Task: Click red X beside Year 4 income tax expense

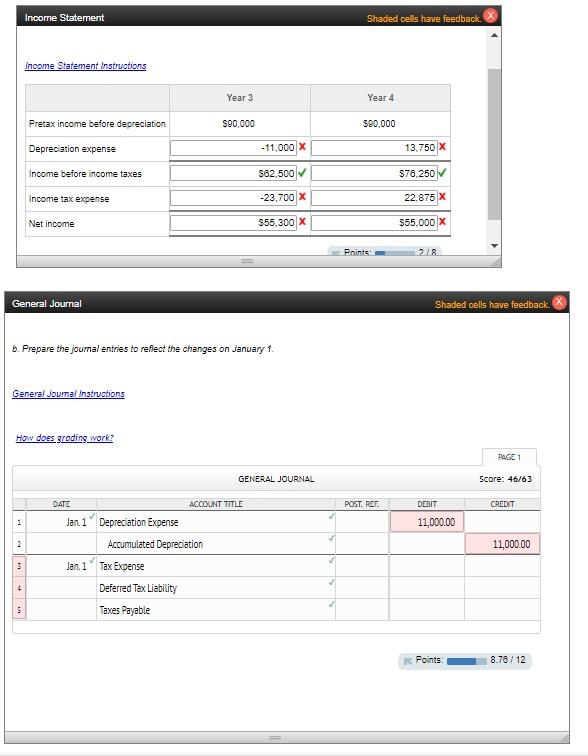Action: tap(442, 196)
